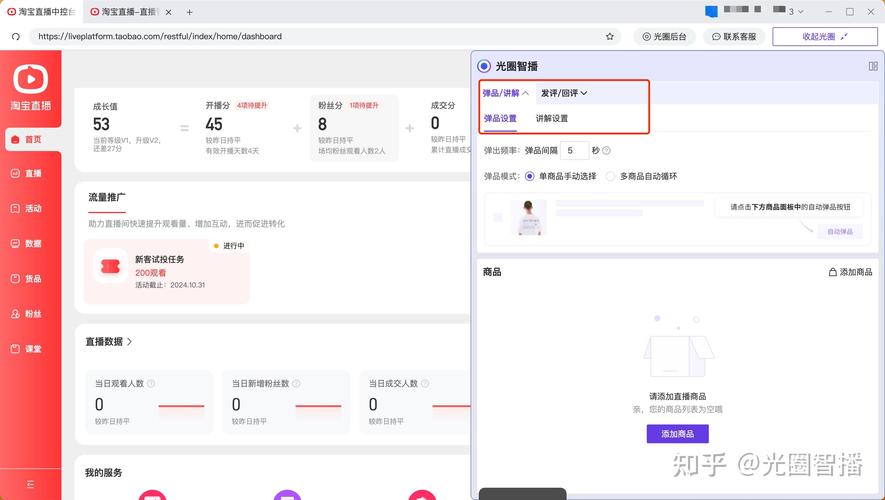Open the 新客试投任务 task card
885x500 pixels.
tap(167, 271)
